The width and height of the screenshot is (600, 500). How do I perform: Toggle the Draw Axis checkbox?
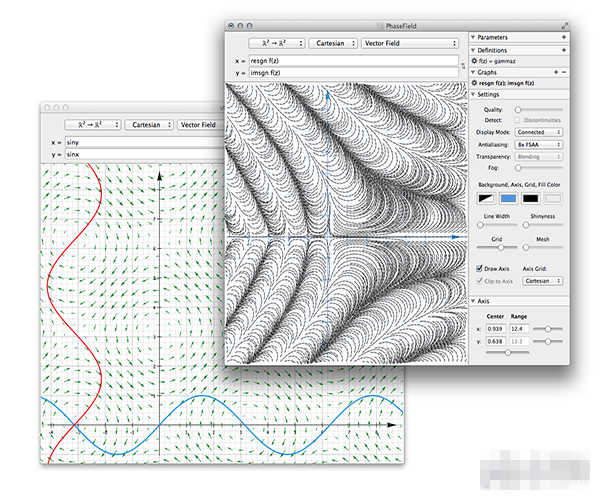point(478,269)
